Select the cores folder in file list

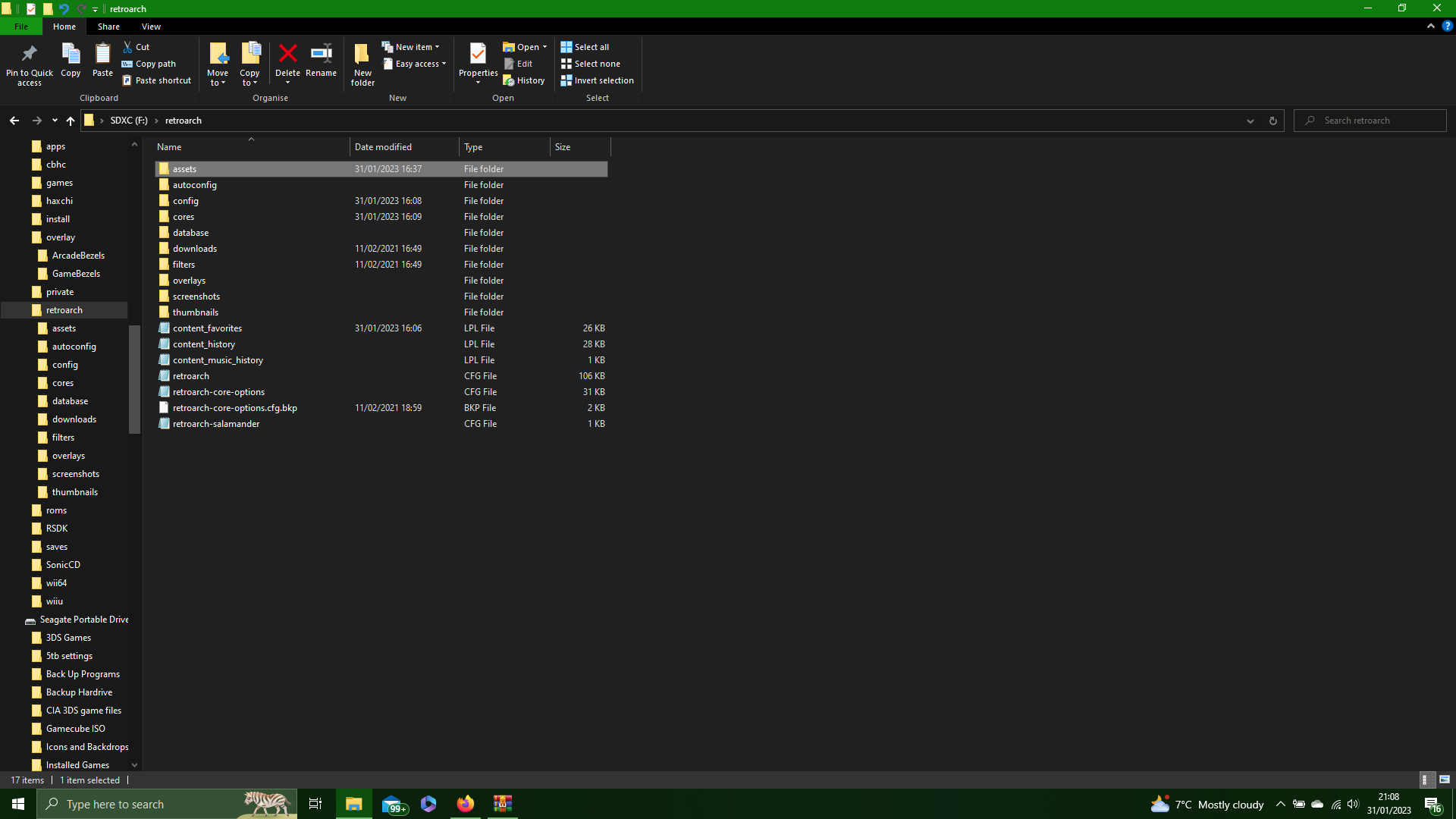[381, 217]
